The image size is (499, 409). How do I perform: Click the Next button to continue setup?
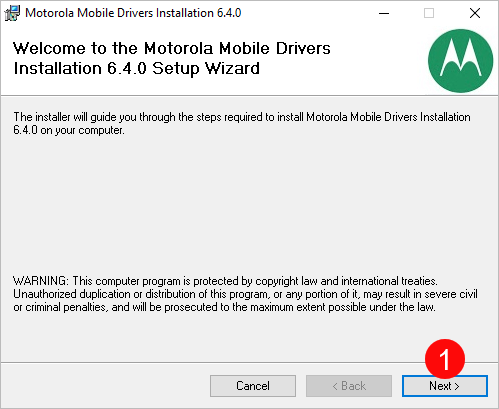[x=445, y=386]
